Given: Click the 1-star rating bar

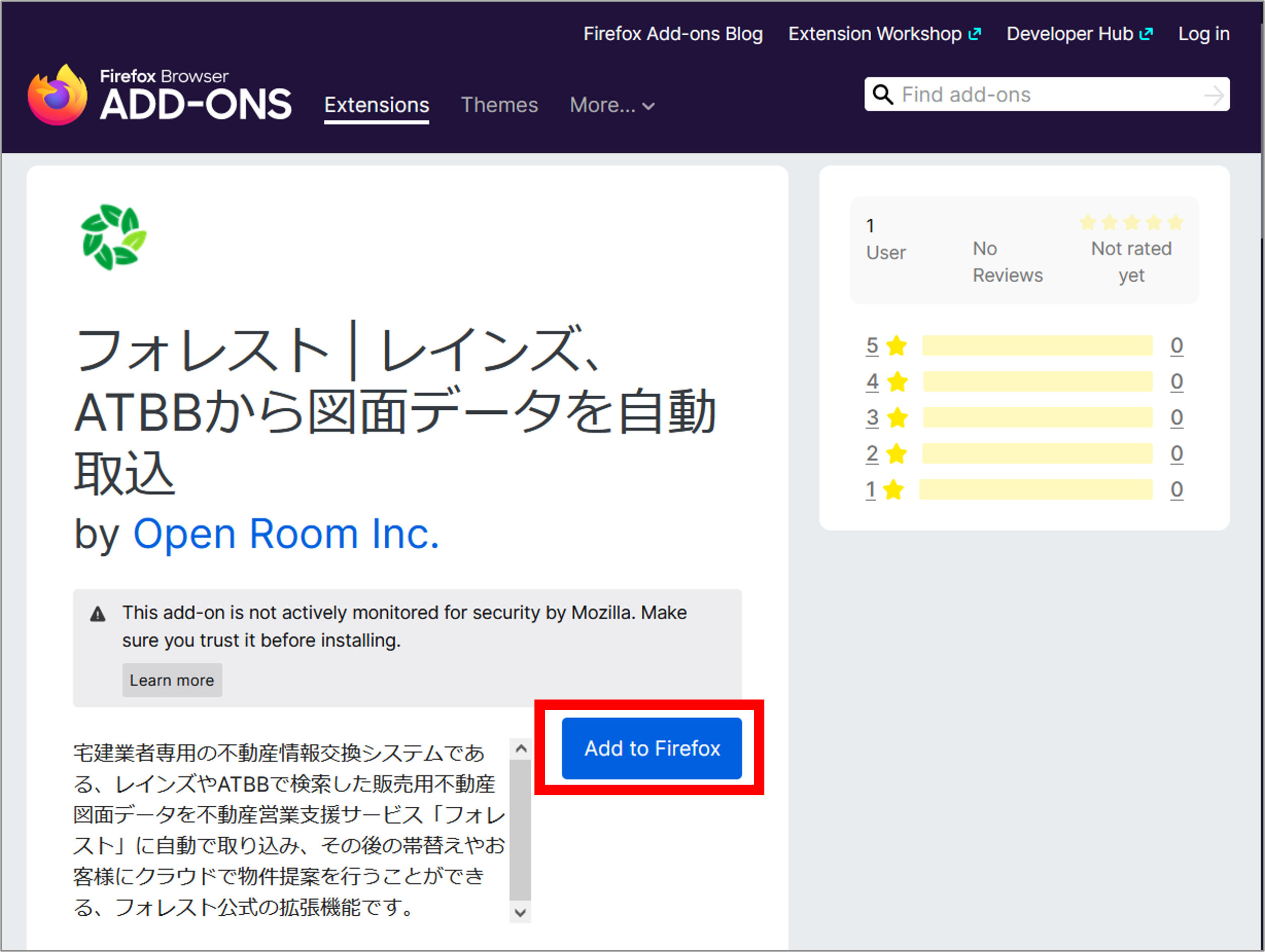Looking at the screenshot, I should pyautogui.click(x=1036, y=489).
